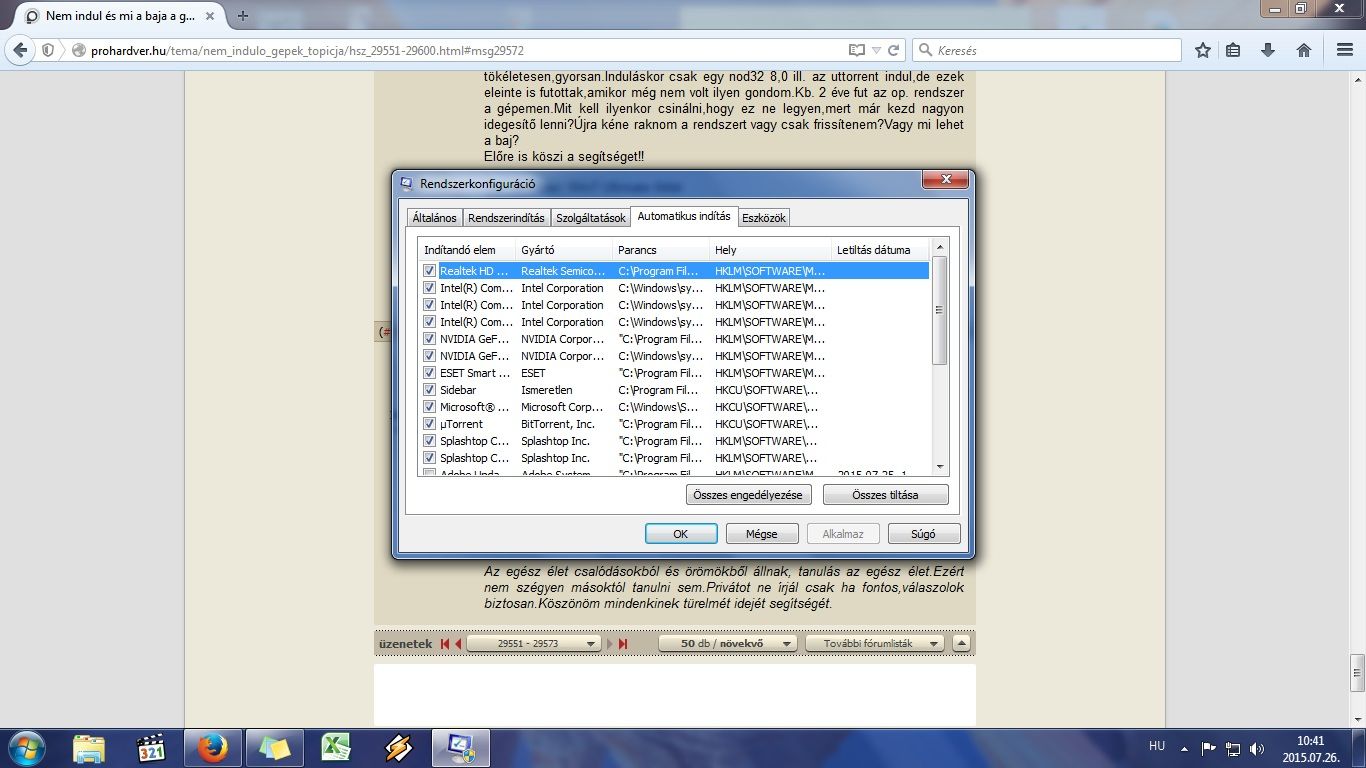Show bookmarks list icon
This screenshot has width=1366, height=768.
click(1234, 50)
